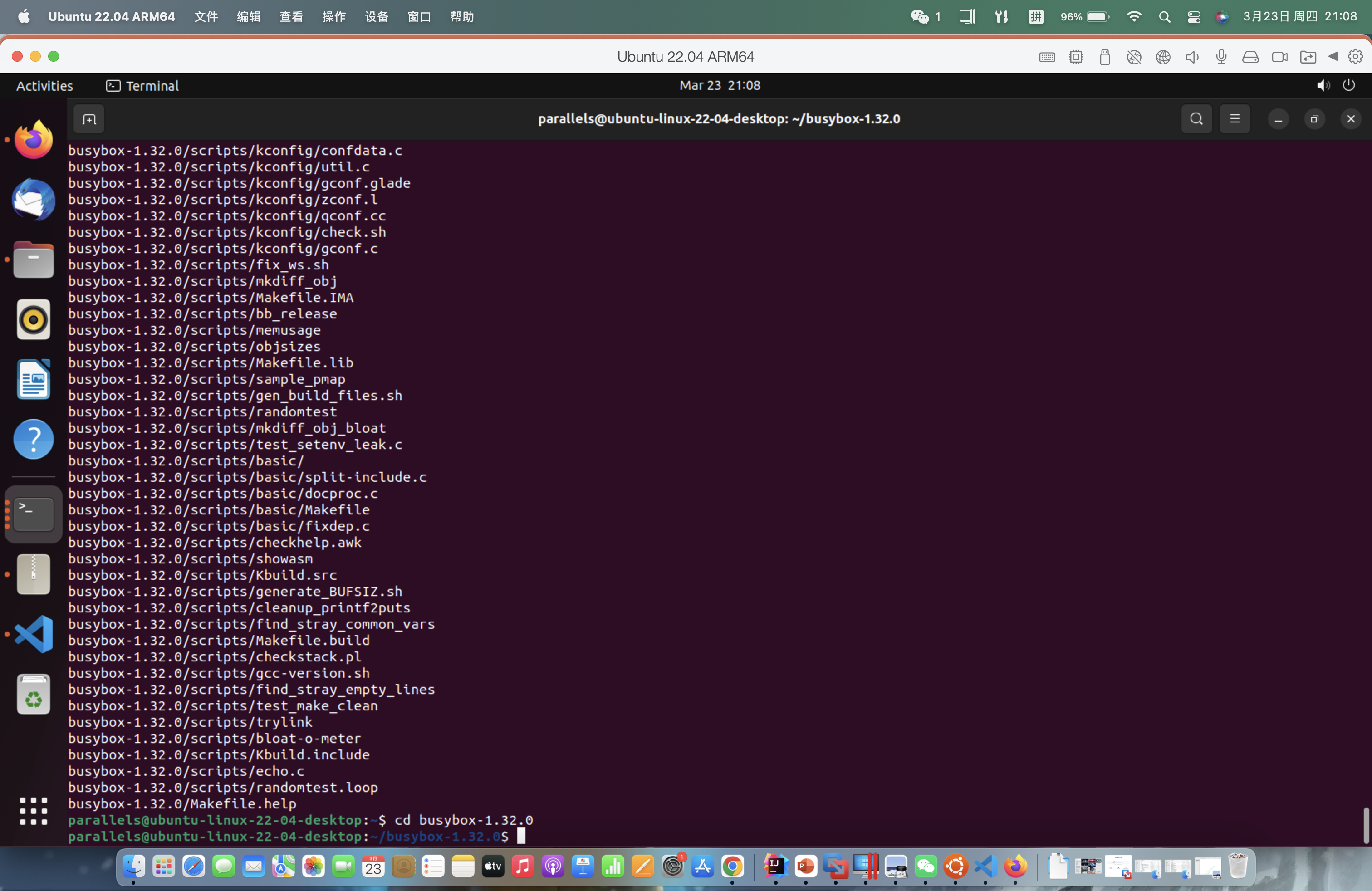Launch Firefox from the Ubuntu dock
This screenshot has width=1372, height=891.
pyautogui.click(x=34, y=139)
